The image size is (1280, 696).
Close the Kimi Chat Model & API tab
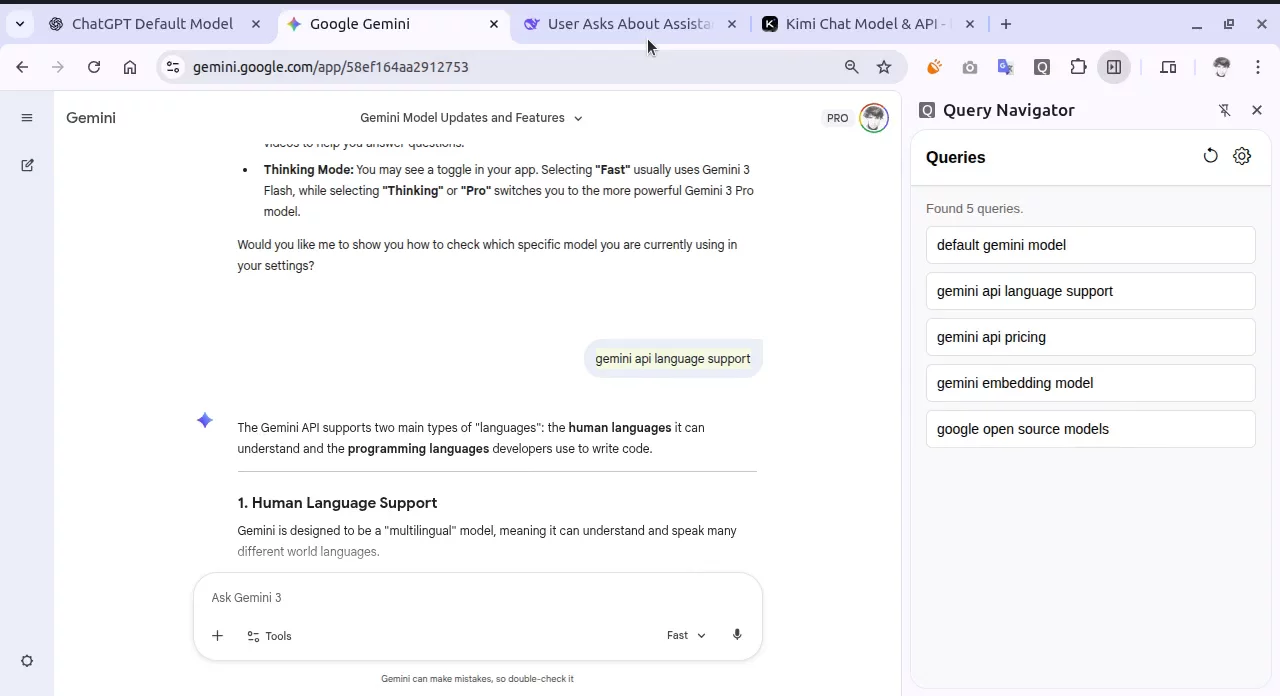[969, 24]
